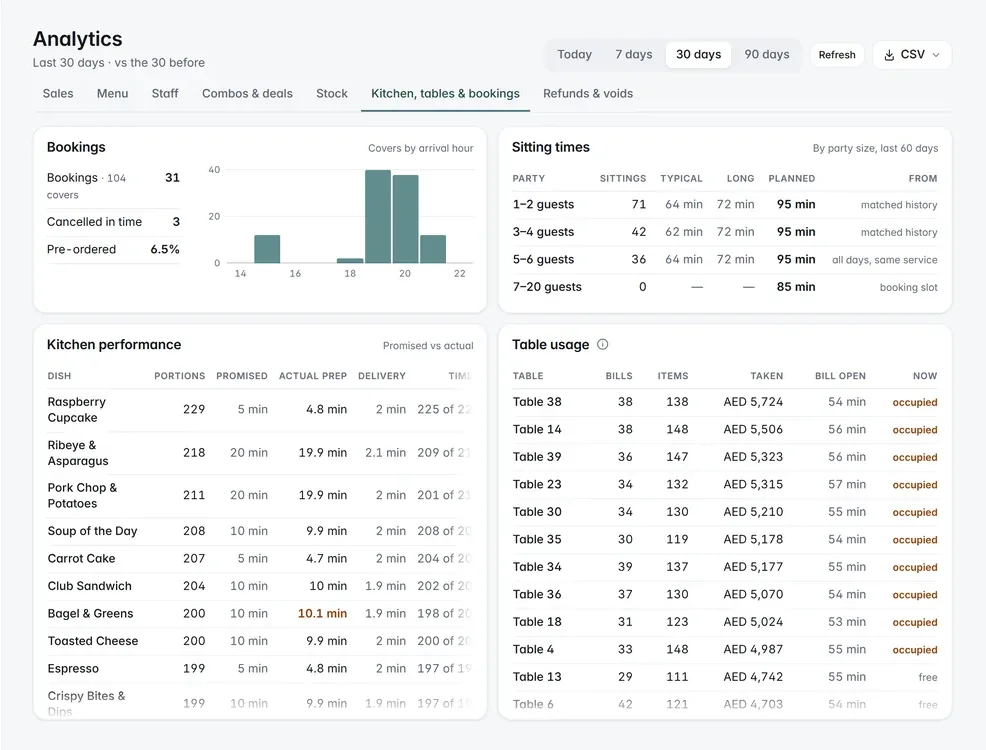
Task: Click the bar at hour 21
Action: (x=433, y=249)
